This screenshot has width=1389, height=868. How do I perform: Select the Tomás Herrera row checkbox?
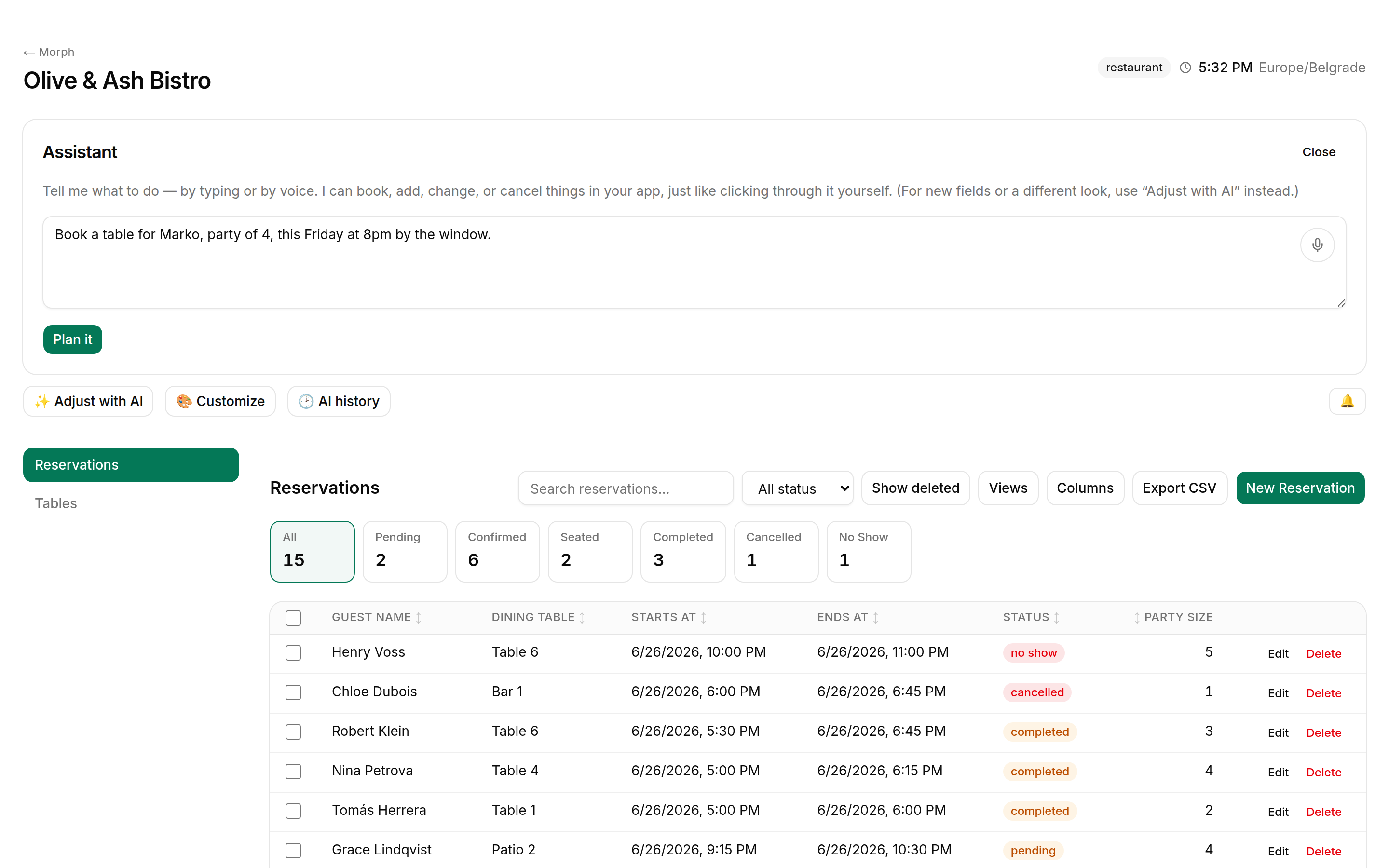tap(293, 811)
